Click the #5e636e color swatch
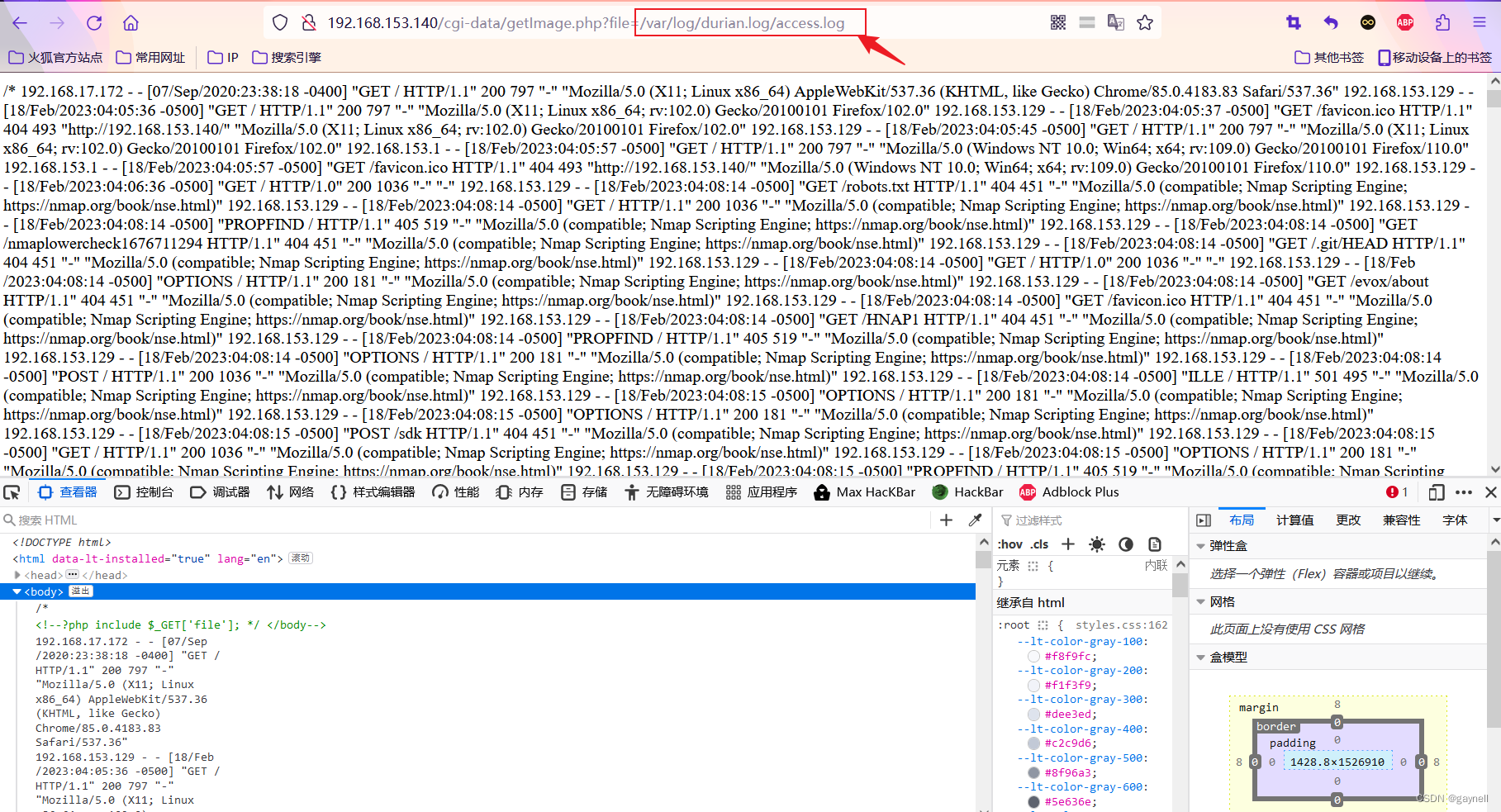1501x812 pixels. [x=1033, y=802]
